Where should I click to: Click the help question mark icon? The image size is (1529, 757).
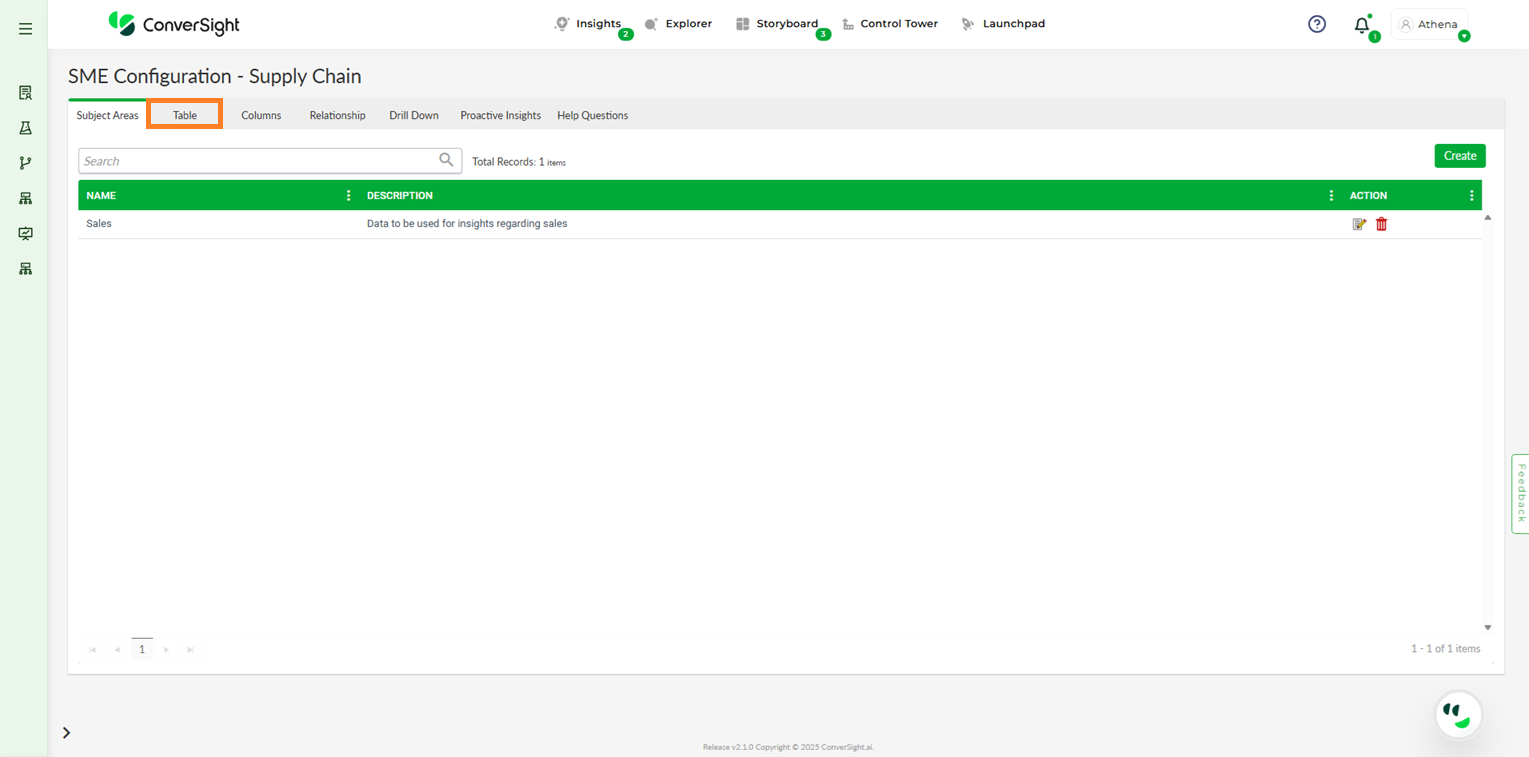click(x=1317, y=24)
